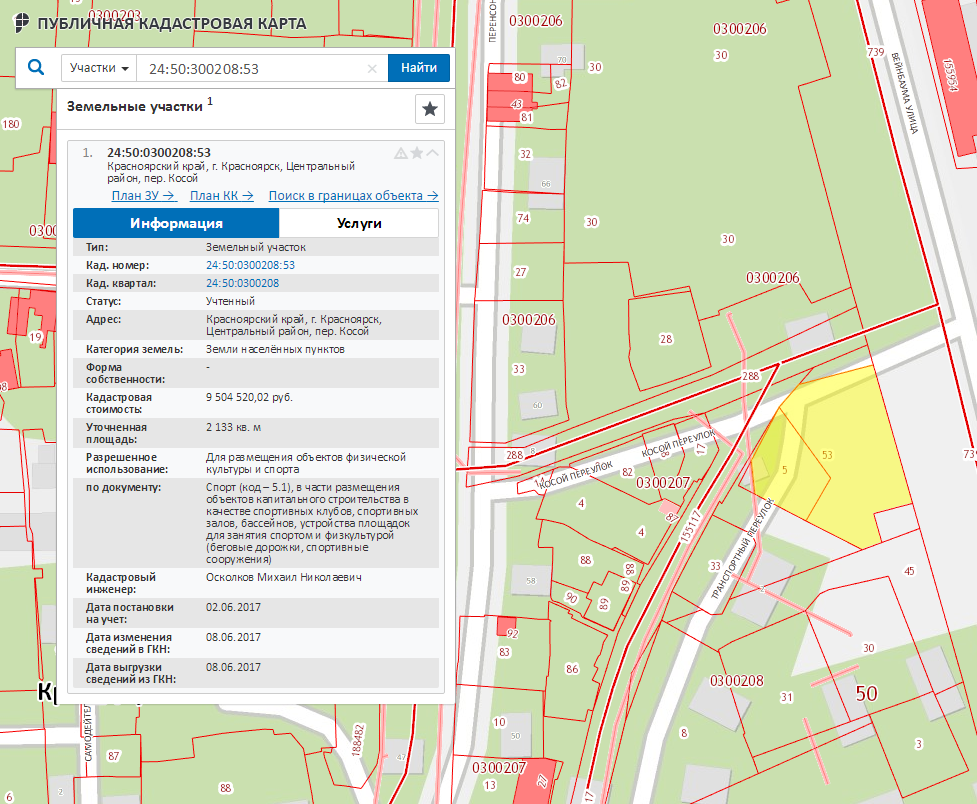The image size is (977, 804).
Task: Open cadastral number 24:50:0300208:53 link
Action: (x=250, y=265)
